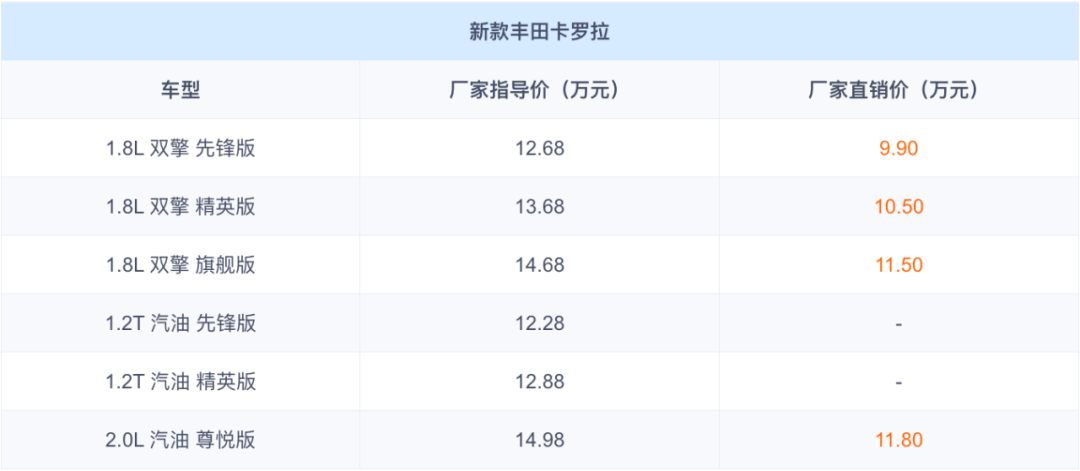Viewport: 1080px width, 471px height.
Task: Select the 1.8L 双擎 精英版 model cell
Action: [180, 207]
